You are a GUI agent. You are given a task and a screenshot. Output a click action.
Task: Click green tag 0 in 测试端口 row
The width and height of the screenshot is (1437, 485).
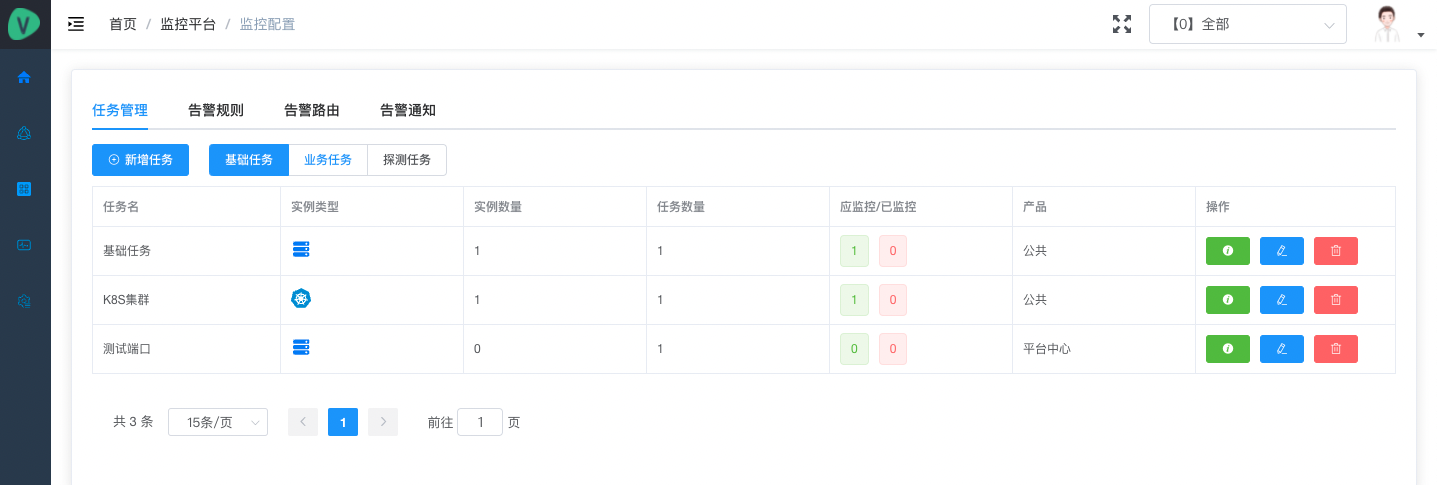pyautogui.click(x=854, y=349)
